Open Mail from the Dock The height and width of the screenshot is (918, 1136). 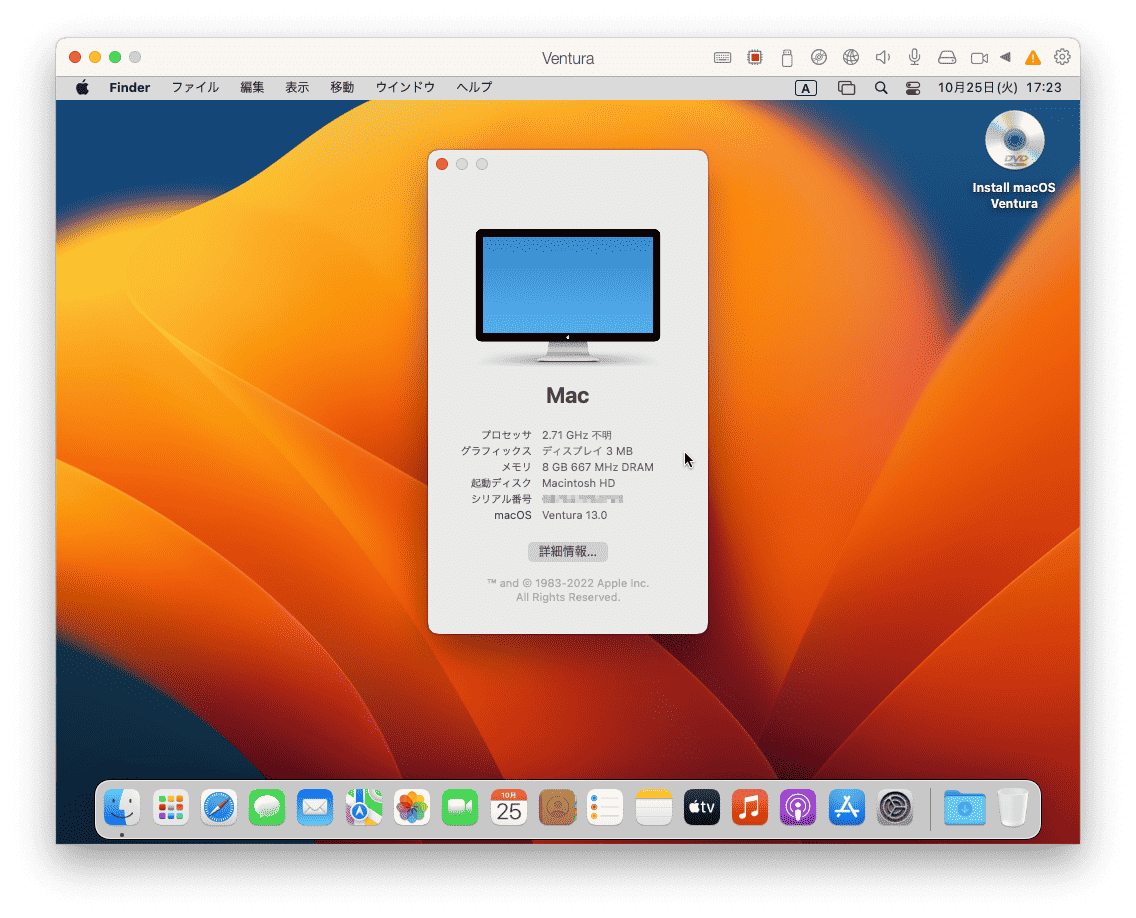[315, 807]
